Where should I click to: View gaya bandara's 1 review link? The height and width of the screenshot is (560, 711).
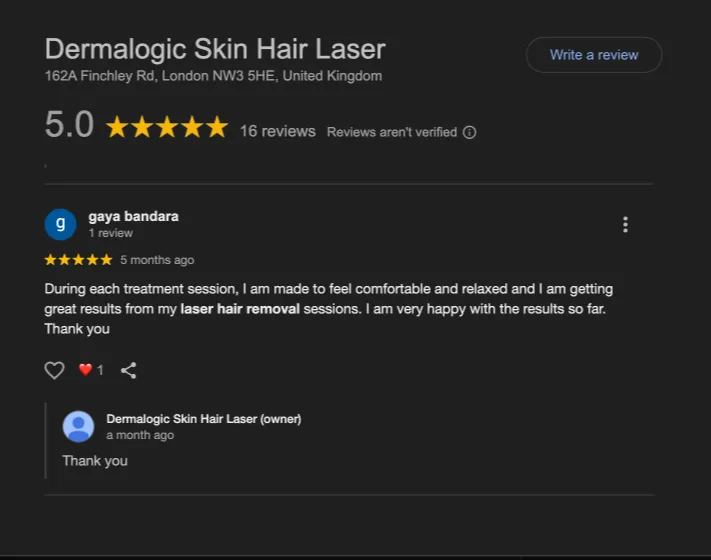pos(111,233)
